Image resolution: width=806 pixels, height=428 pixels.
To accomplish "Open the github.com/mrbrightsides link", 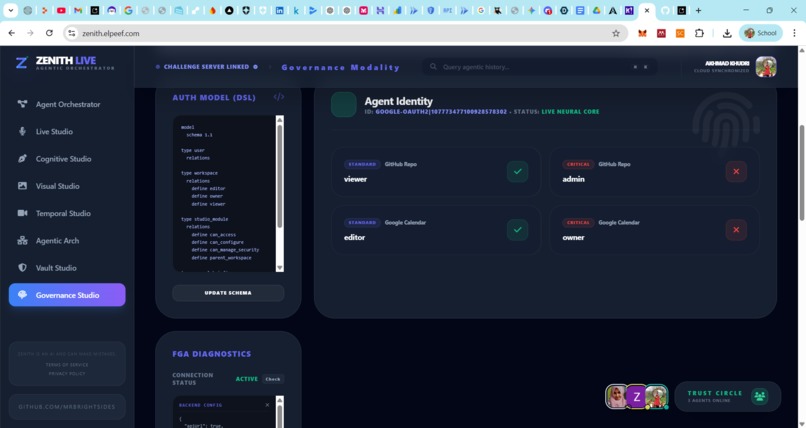I will (67, 407).
